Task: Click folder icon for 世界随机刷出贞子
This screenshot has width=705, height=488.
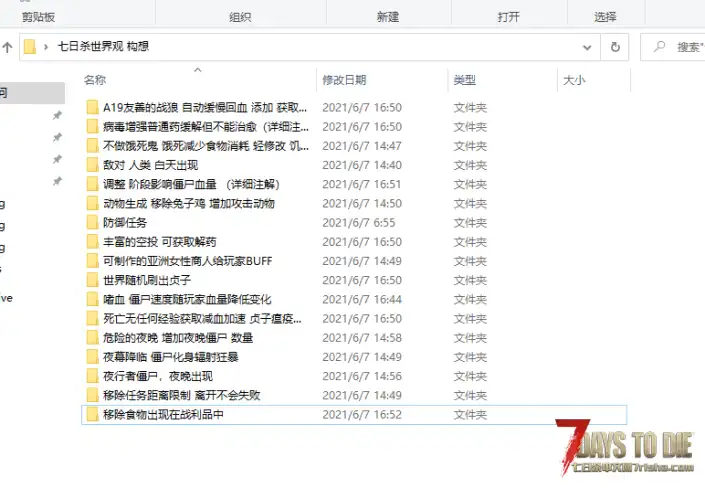Action: (92, 280)
